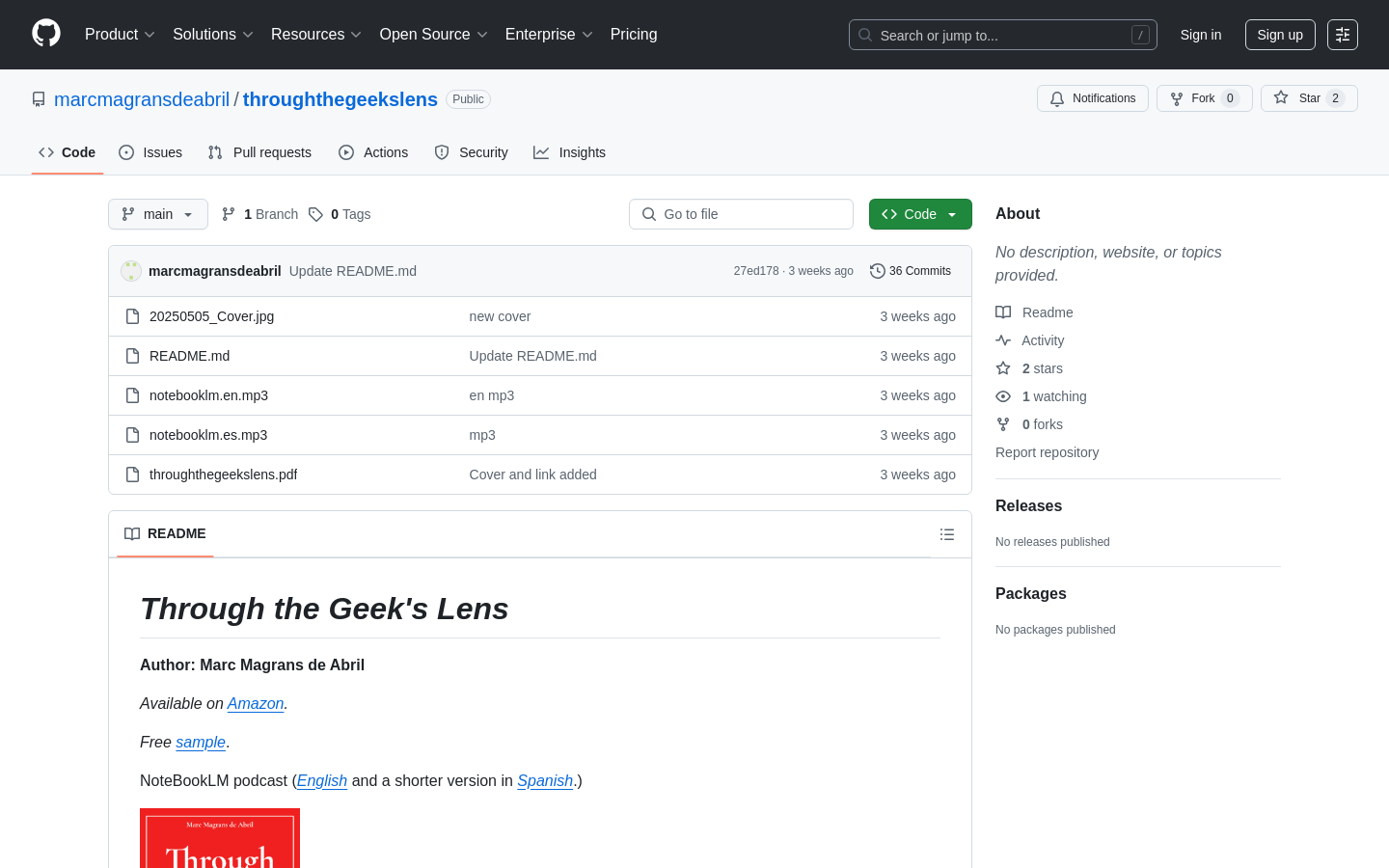Open the 36 Commits history link
1389x868 pixels.
(911, 271)
